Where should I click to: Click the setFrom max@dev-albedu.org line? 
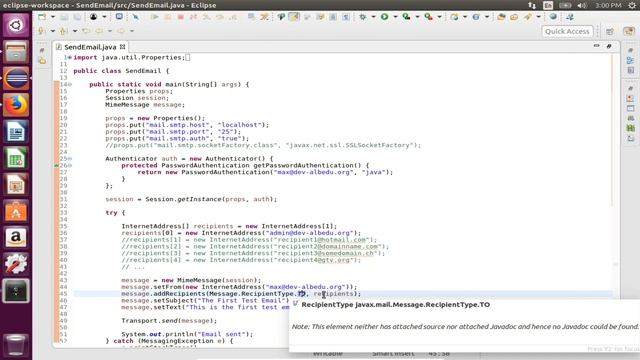click(x=239, y=287)
